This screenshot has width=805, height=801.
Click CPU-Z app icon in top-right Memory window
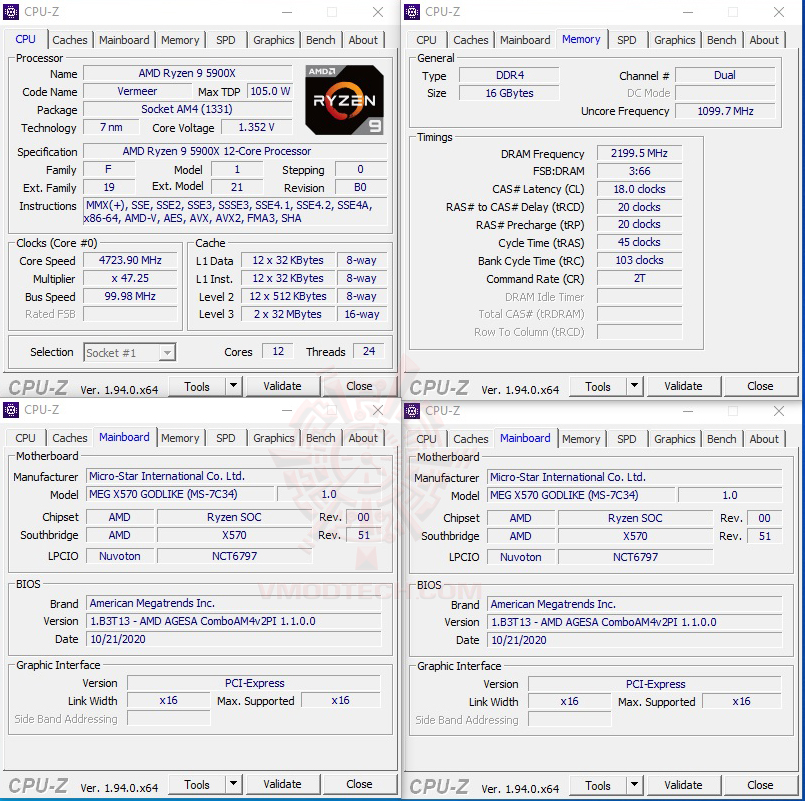tap(412, 11)
